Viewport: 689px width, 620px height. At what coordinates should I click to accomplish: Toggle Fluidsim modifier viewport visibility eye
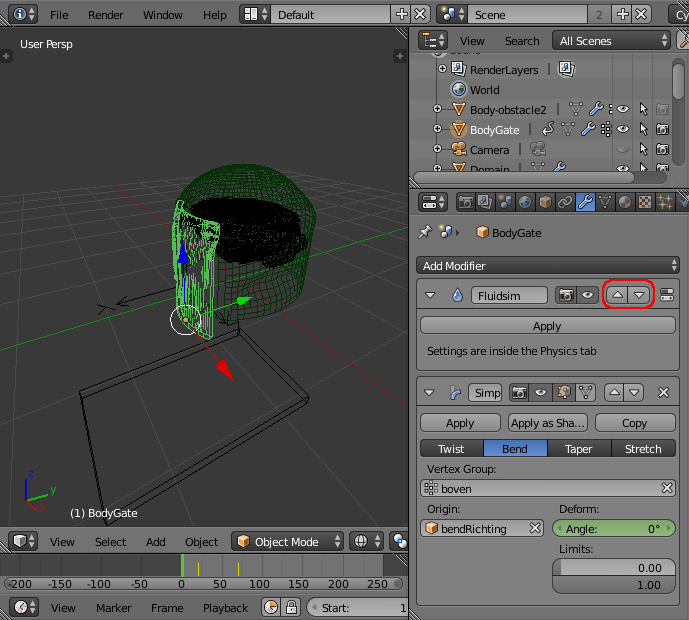coord(587,295)
